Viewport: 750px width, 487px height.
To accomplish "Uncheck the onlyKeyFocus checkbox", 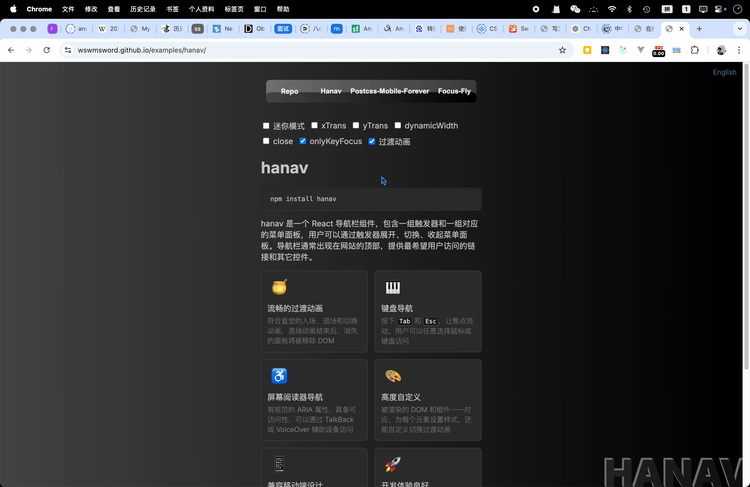I will coord(303,141).
